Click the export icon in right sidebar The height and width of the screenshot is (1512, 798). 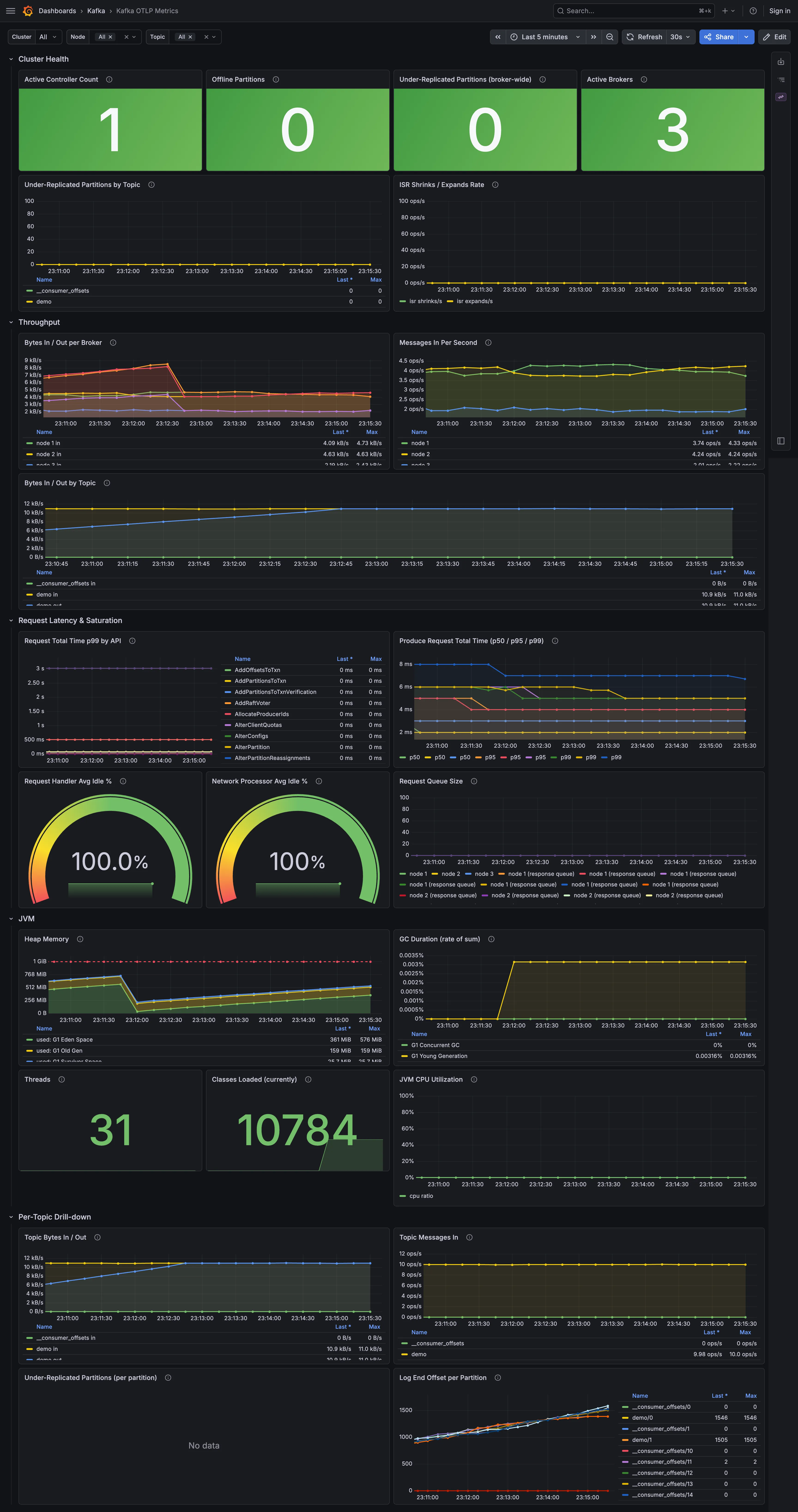781,62
